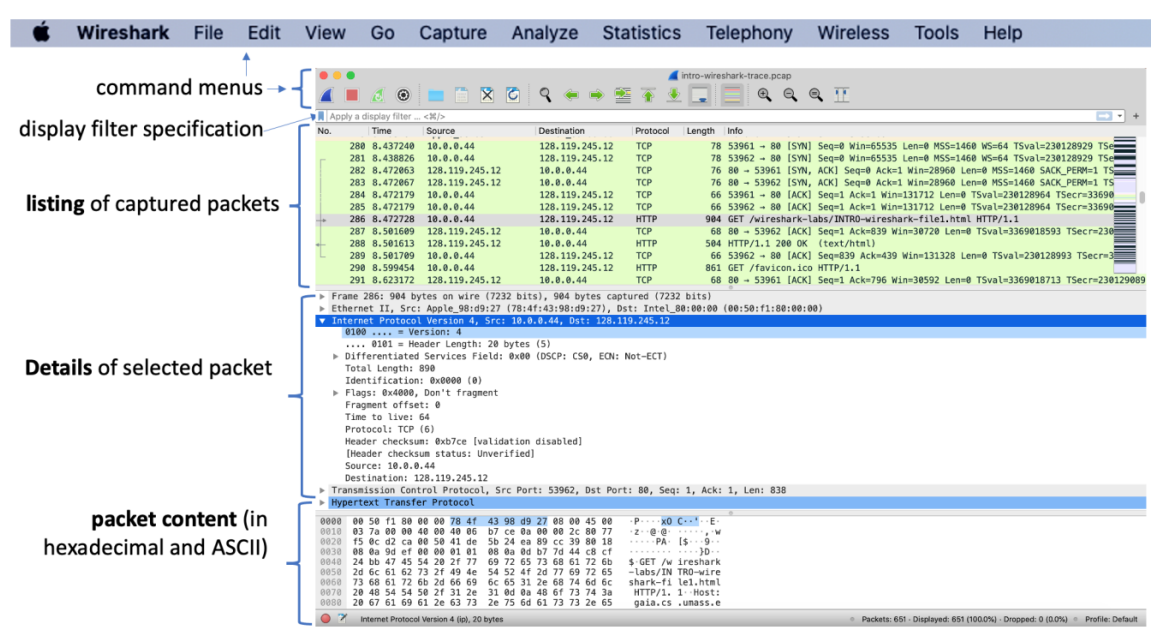Open the Wireshark application menu
This screenshot has width=1161, height=637.
(x=123, y=33)
